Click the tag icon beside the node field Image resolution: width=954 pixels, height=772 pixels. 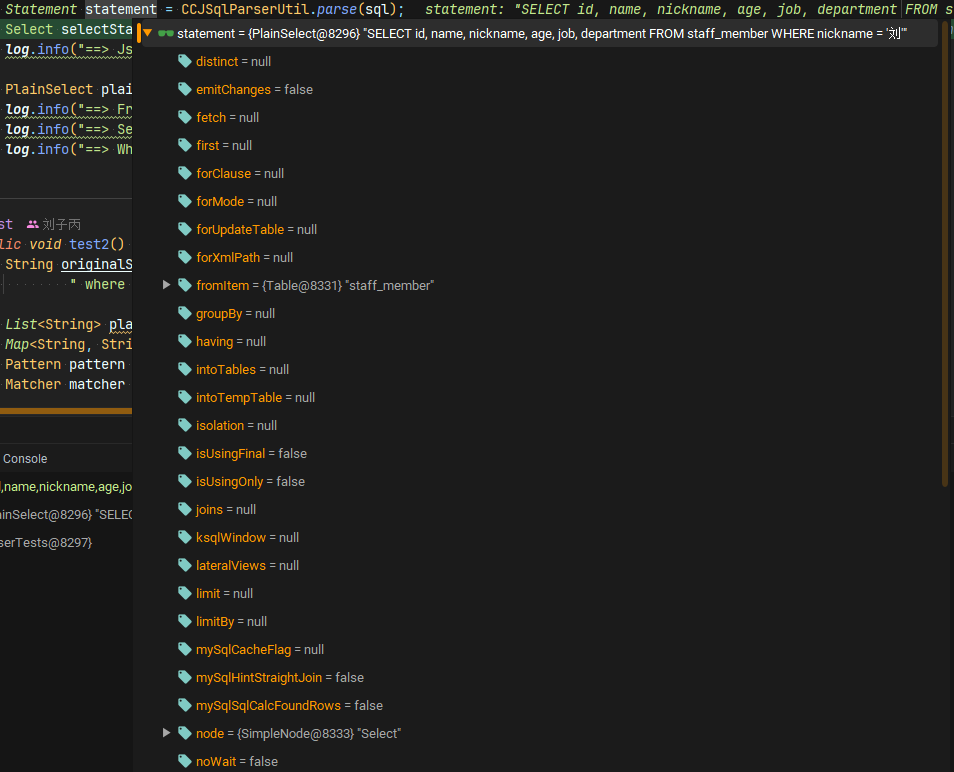[184, 733]
